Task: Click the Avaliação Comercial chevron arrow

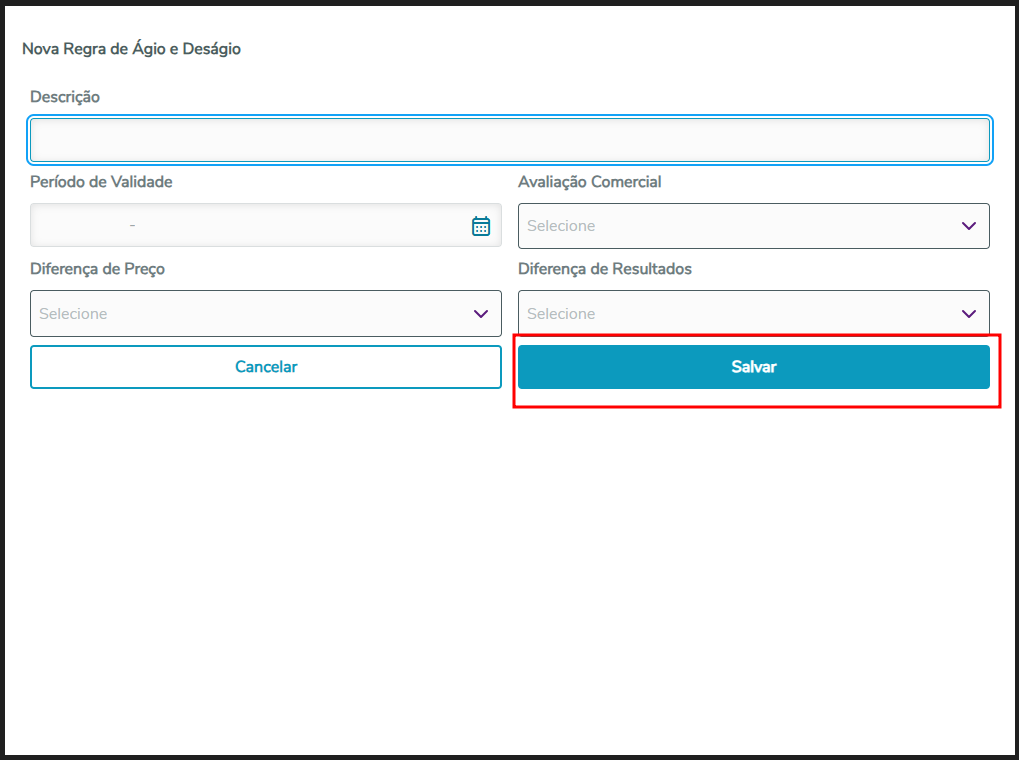Action: (969, 226)
